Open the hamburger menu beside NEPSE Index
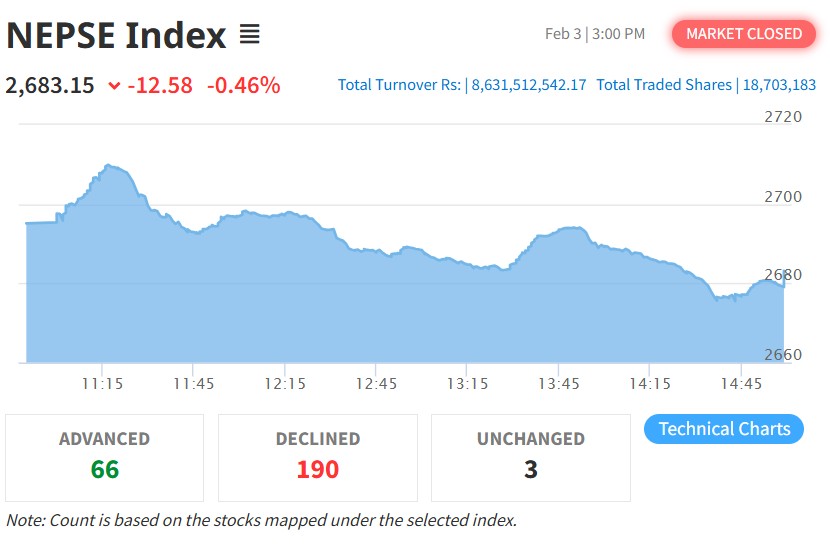 pos(250,36)
